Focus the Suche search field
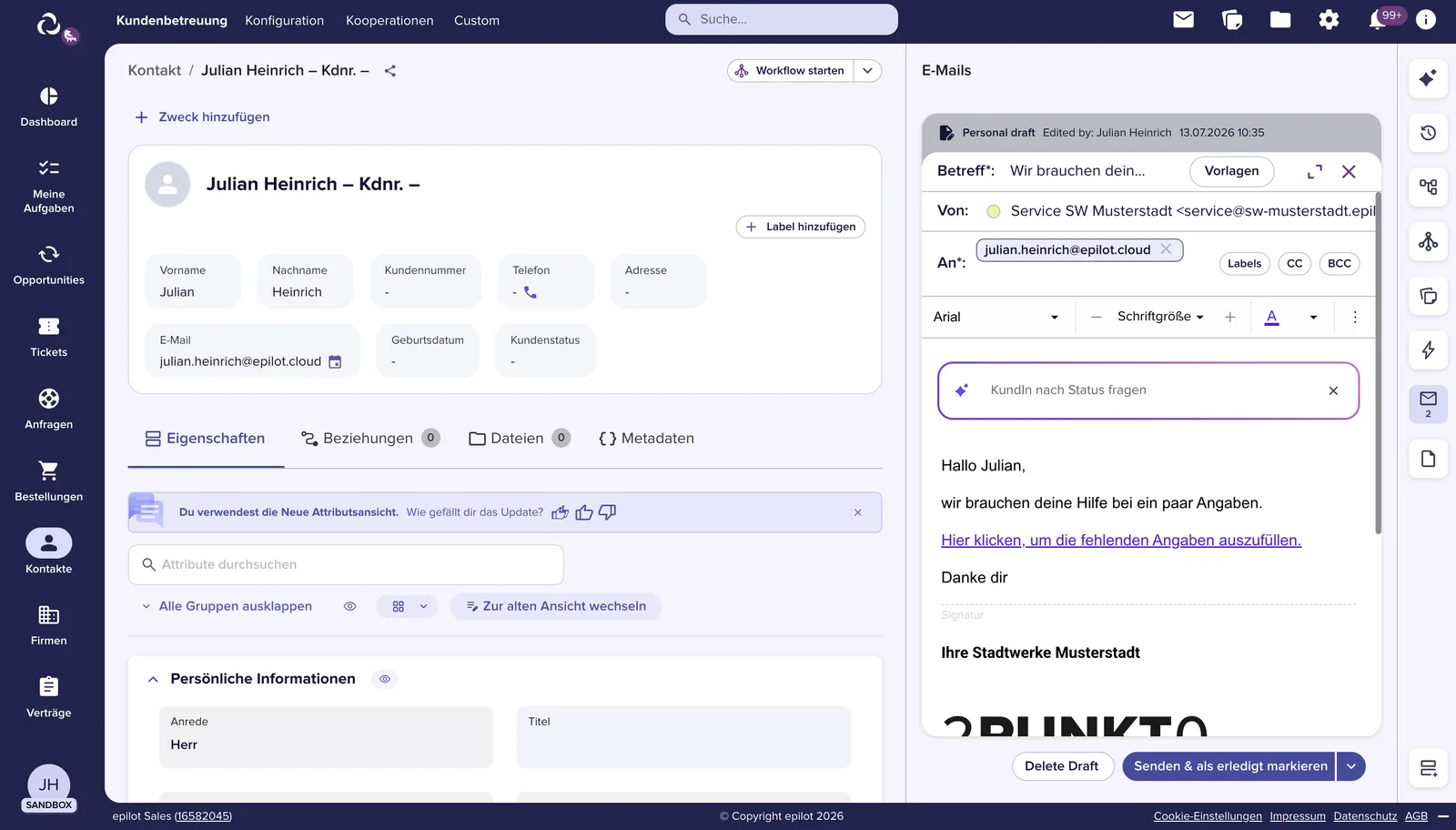Viewport: 1456px width, 830px height. [x=782, y=19]
